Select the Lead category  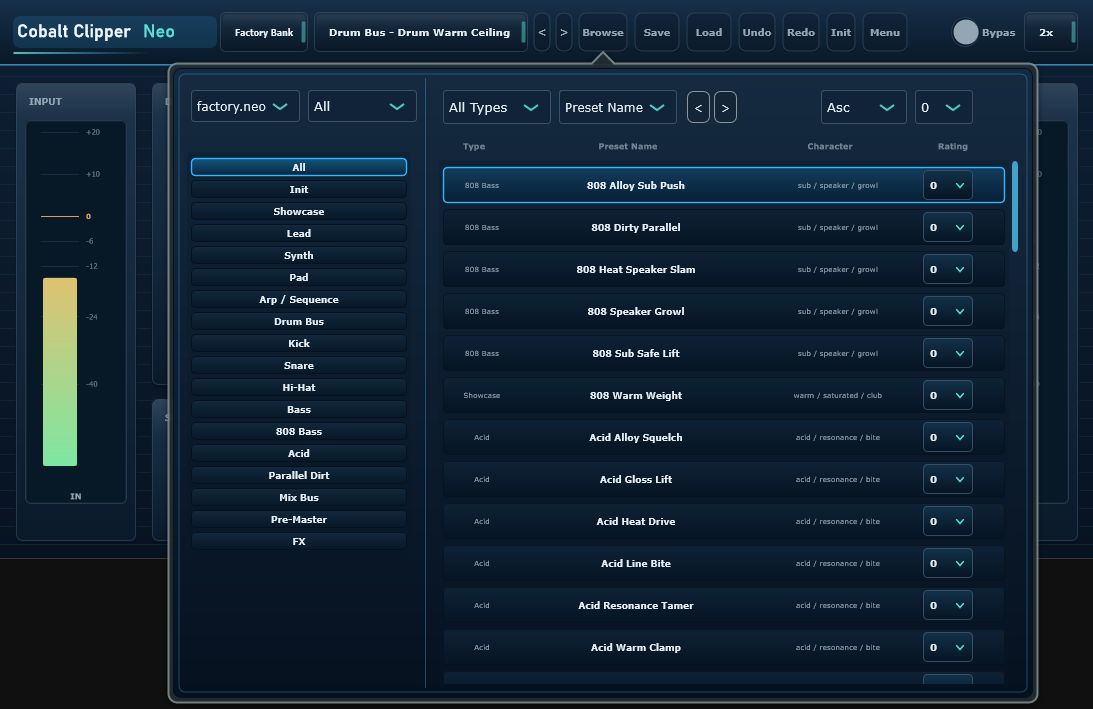(x=298, y=234)
